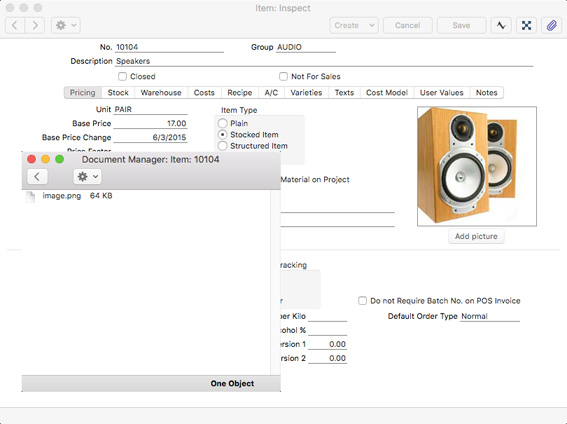Switch to the User Values tab
The image size is (567, 424).
[x=442, y=93]
